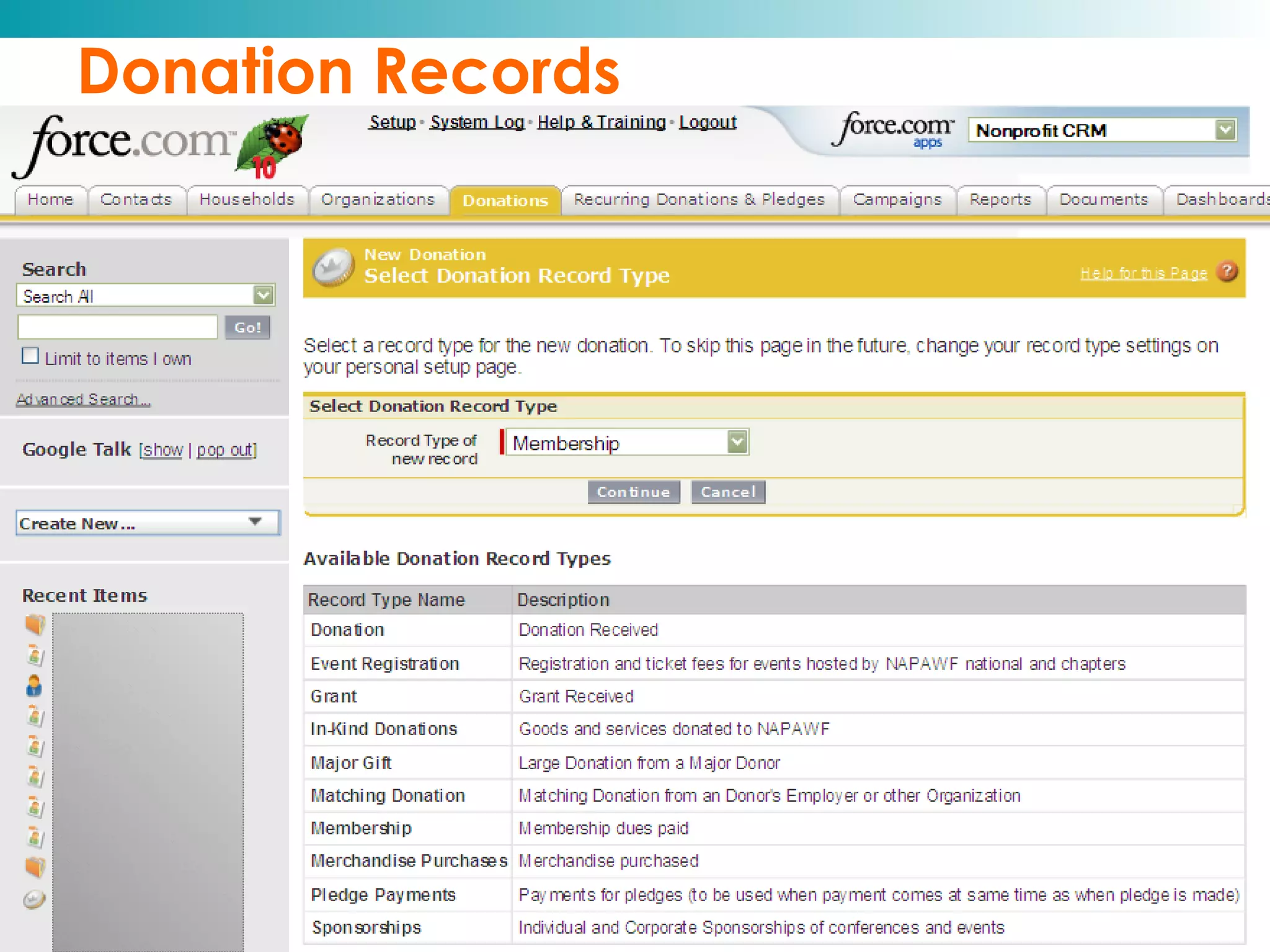This screenshot has width=1270, height=952.
Task: Click the Record Type Name column header
Action: point(386,600)
